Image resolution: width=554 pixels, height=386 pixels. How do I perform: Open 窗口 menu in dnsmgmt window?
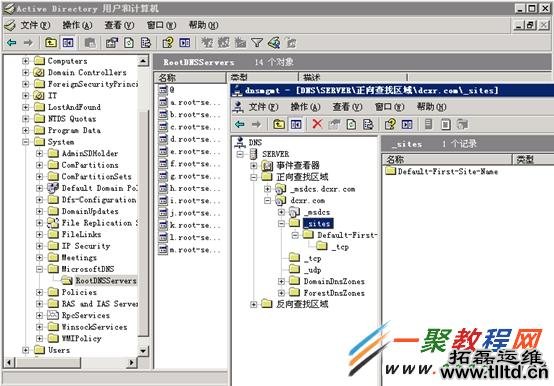389,106
